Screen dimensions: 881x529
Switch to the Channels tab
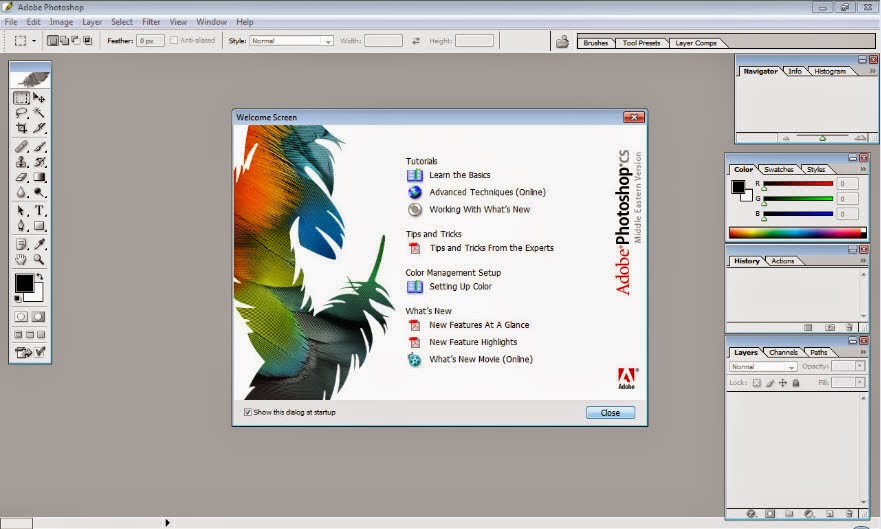pos(783,353)
